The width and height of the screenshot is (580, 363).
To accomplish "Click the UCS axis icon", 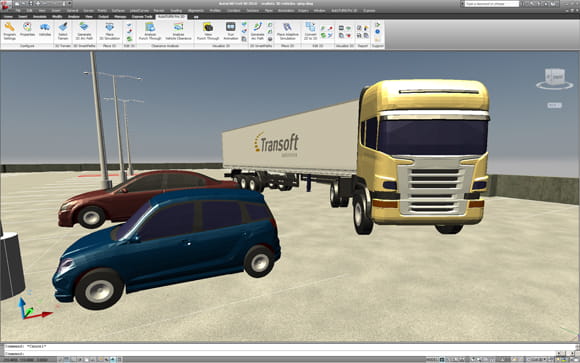I will click(x=33, y=310).
